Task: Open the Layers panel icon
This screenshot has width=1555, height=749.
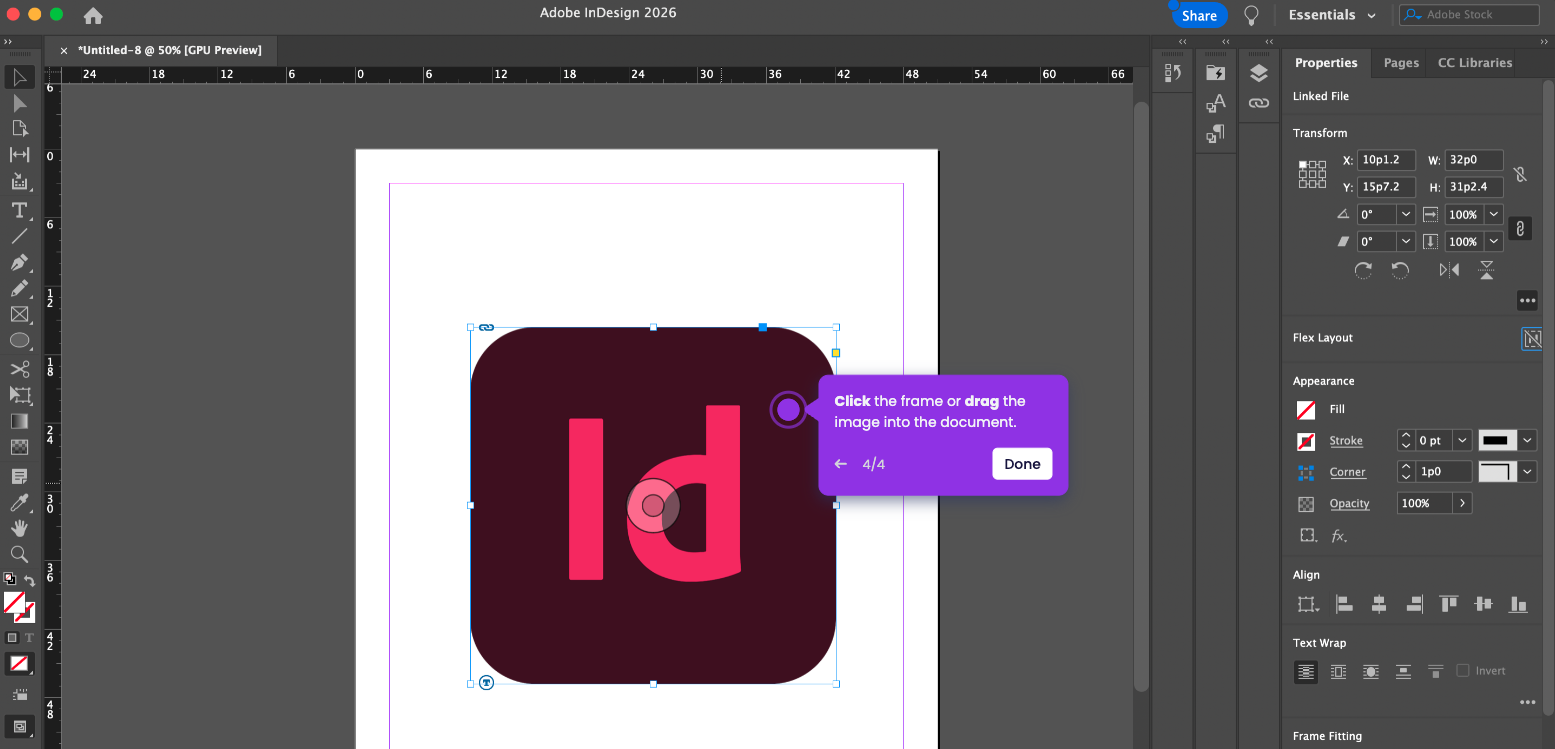Action: (1259, 73)
